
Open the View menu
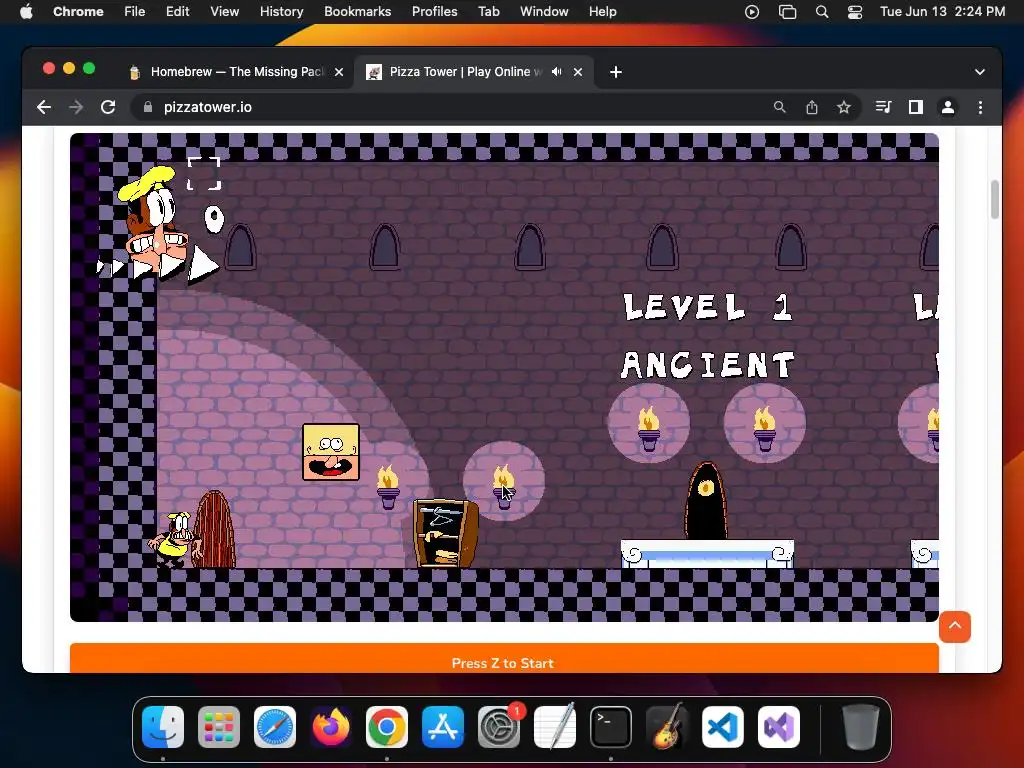[225, 11]
